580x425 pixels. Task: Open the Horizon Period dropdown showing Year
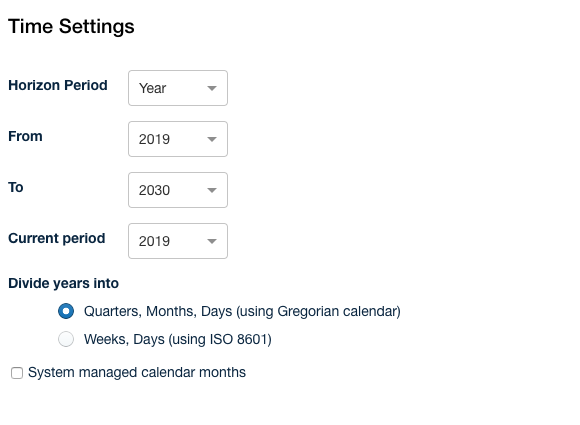tap(178, 88)
